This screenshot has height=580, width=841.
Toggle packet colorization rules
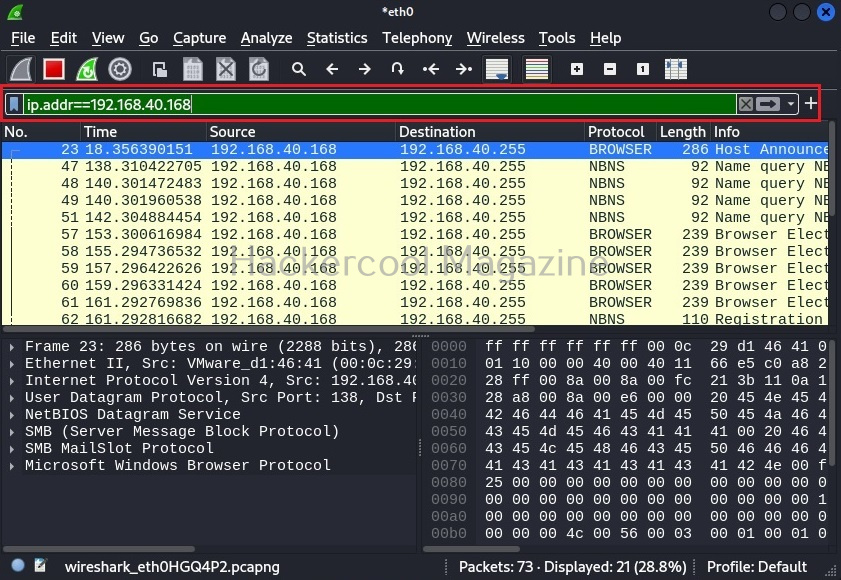point(537,69)
